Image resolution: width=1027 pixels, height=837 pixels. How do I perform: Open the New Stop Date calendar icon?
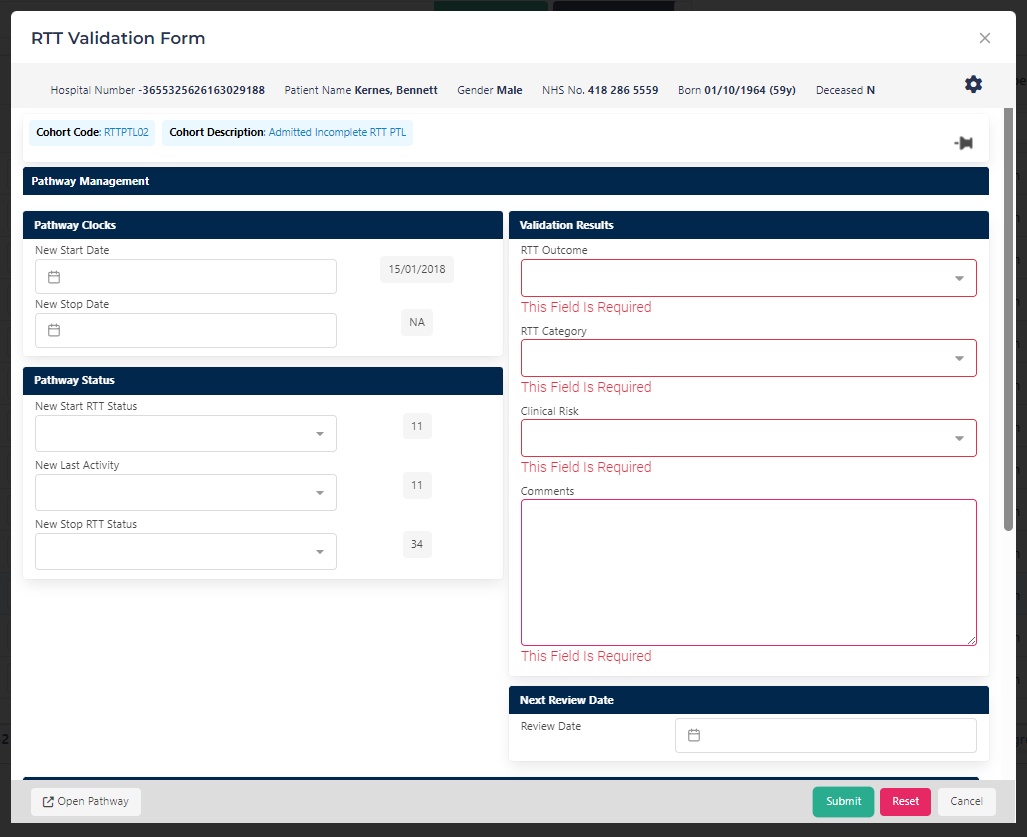pos(55,331)
